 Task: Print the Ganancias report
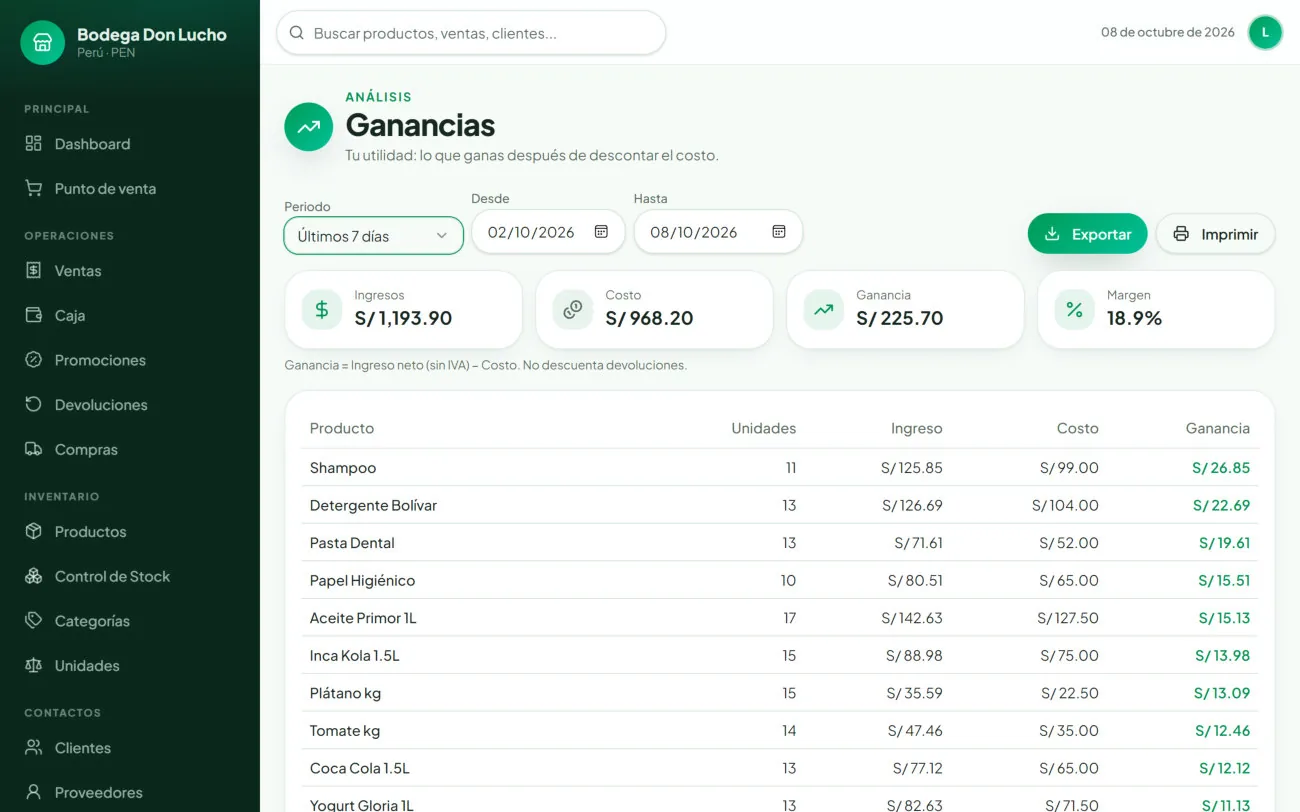pyautogui.click(x=1215, y=234)
